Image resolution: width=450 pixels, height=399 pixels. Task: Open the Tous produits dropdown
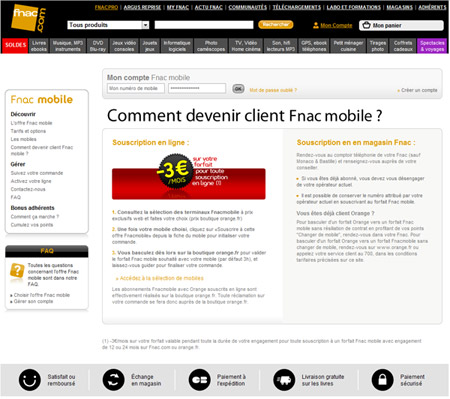click(x=108, y=25)
